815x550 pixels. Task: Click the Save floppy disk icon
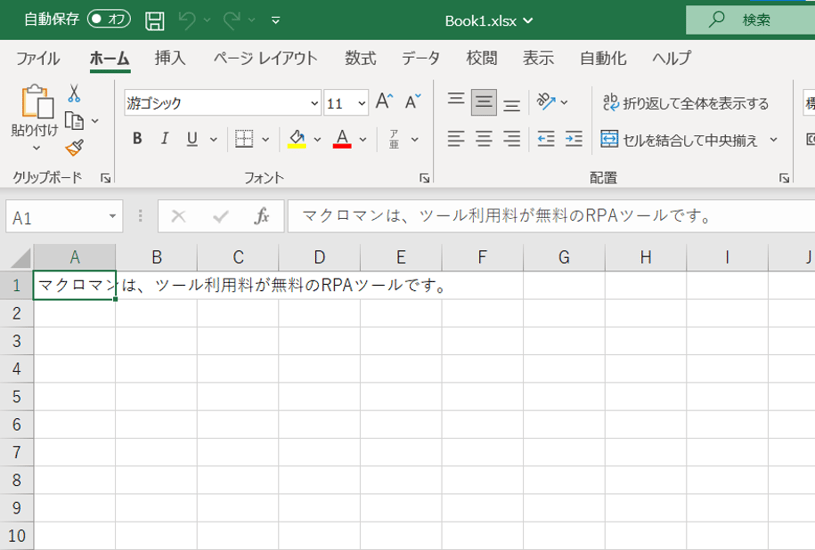click(154, 21)
